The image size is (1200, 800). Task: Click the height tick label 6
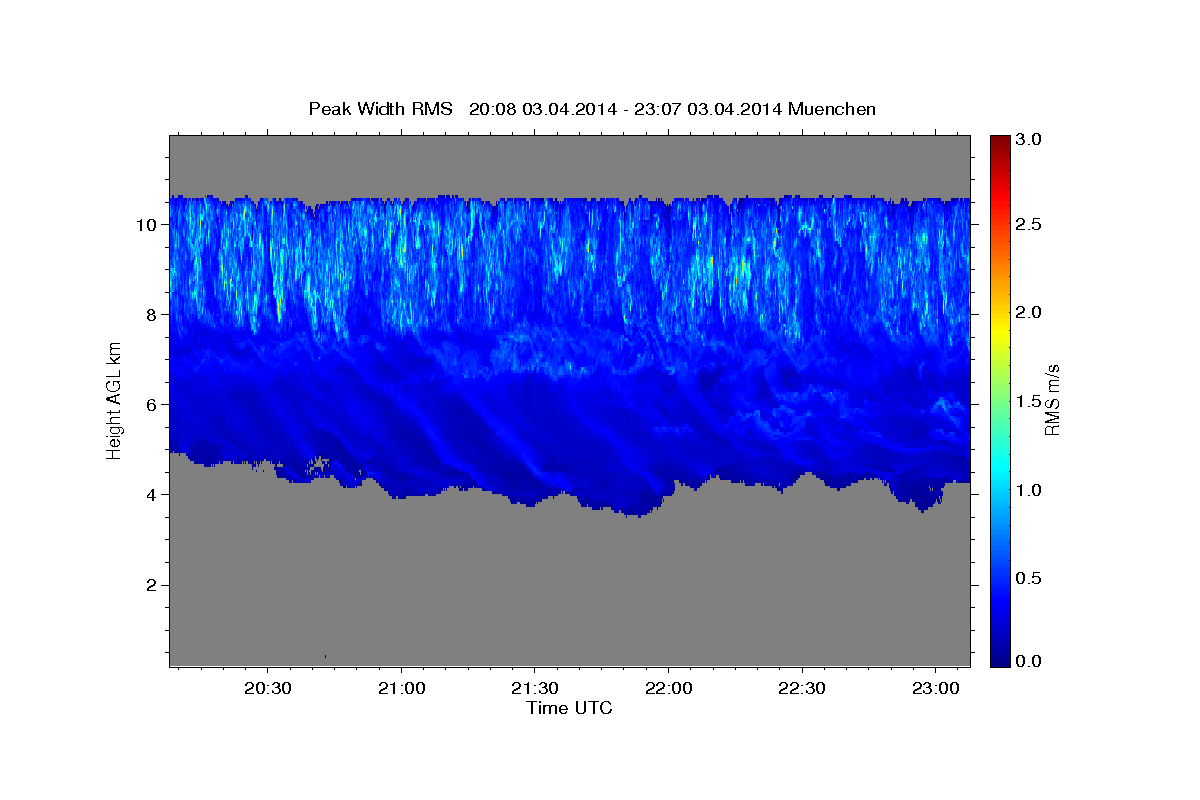[151, 405]
